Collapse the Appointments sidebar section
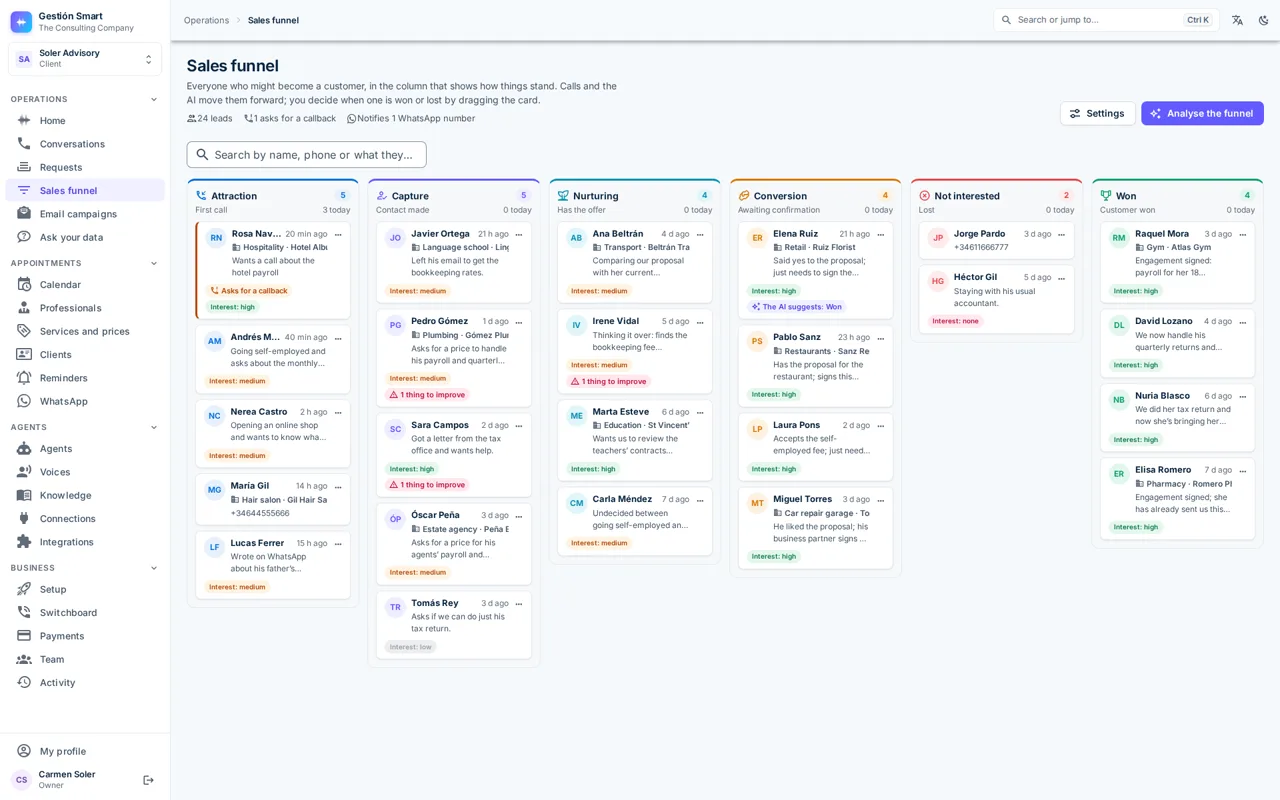The image size is (1280, 800). [x=154, y=263]
